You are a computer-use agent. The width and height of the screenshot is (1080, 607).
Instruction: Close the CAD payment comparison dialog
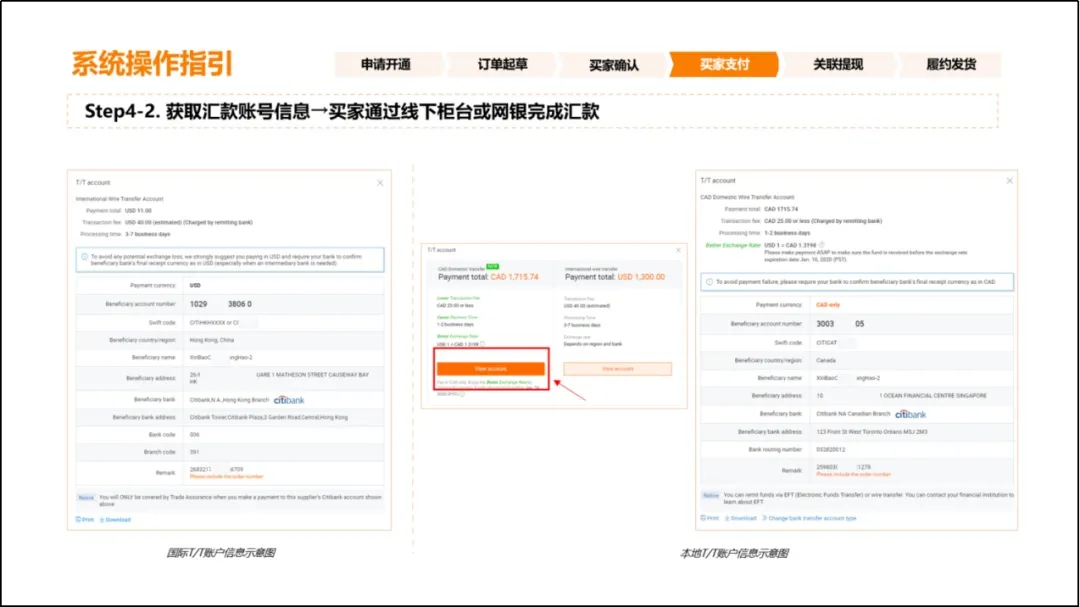[679, 250]
